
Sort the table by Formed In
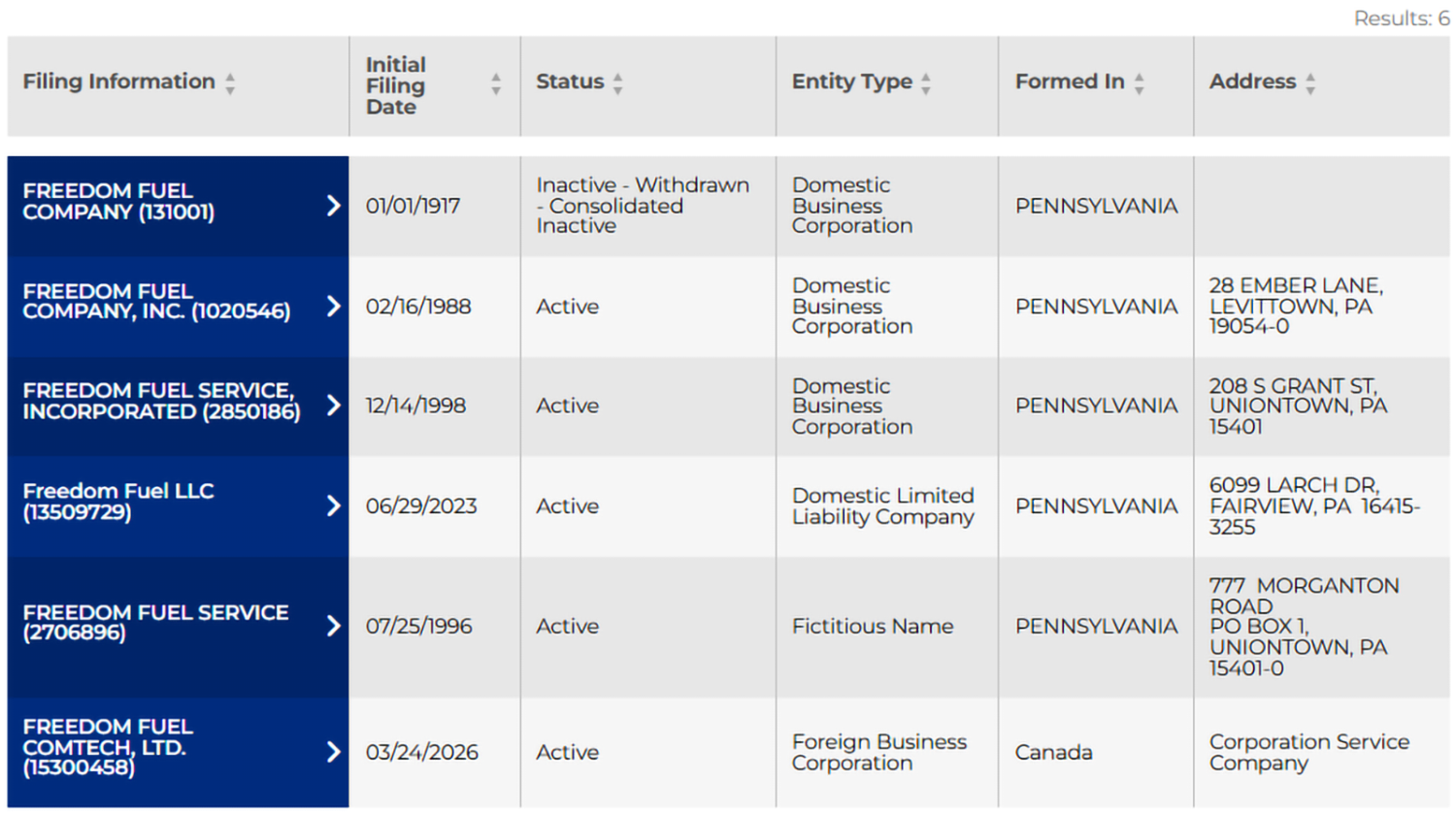[x=1139, y=83]
